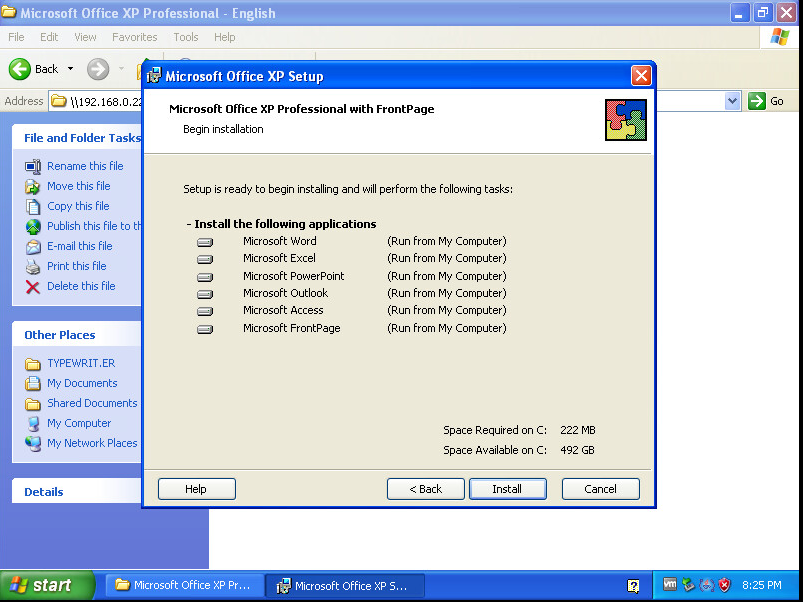Open the Forward history dropdown arrow

point(121,69)
